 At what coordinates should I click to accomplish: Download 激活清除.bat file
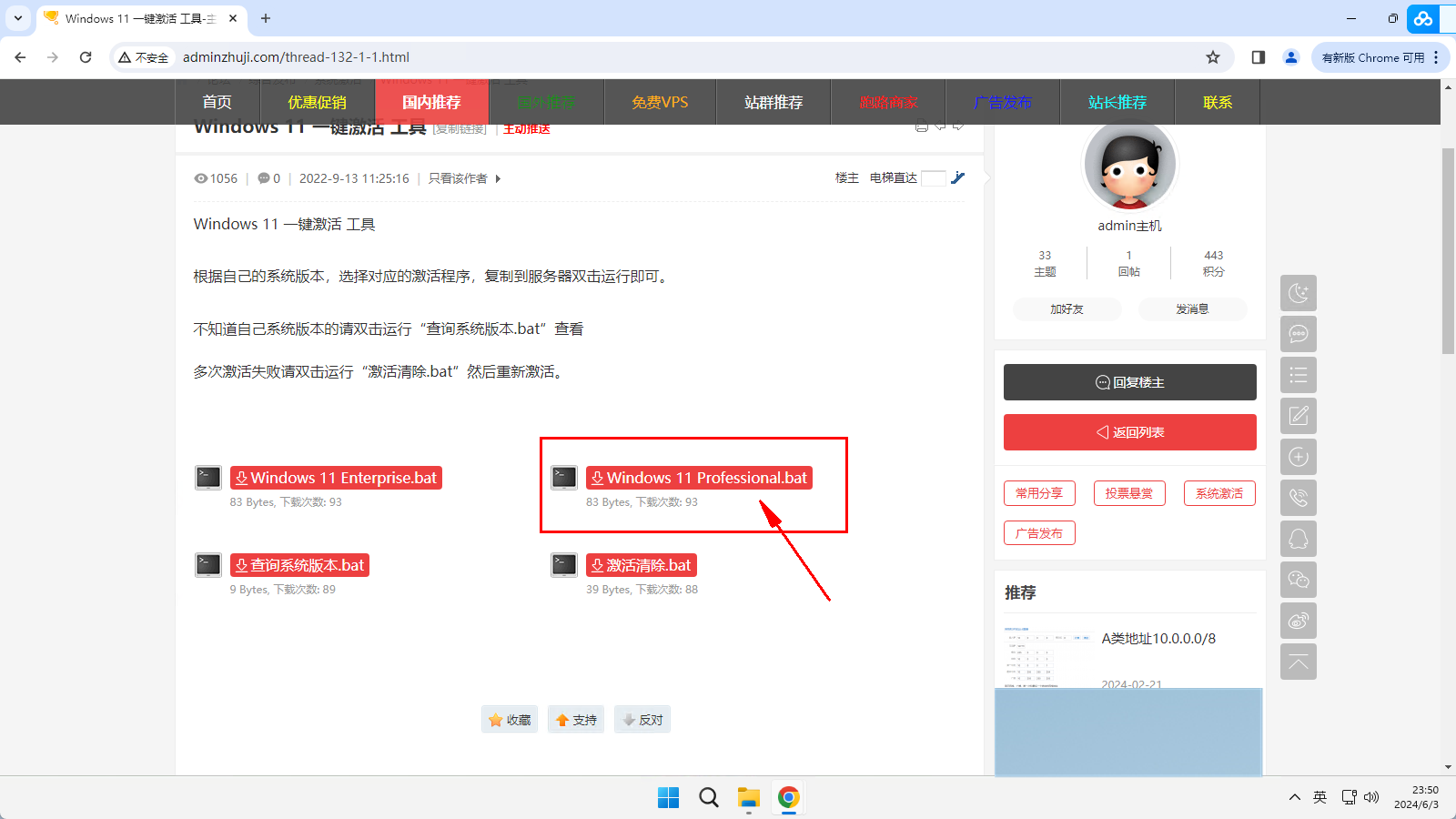[642, 565]
